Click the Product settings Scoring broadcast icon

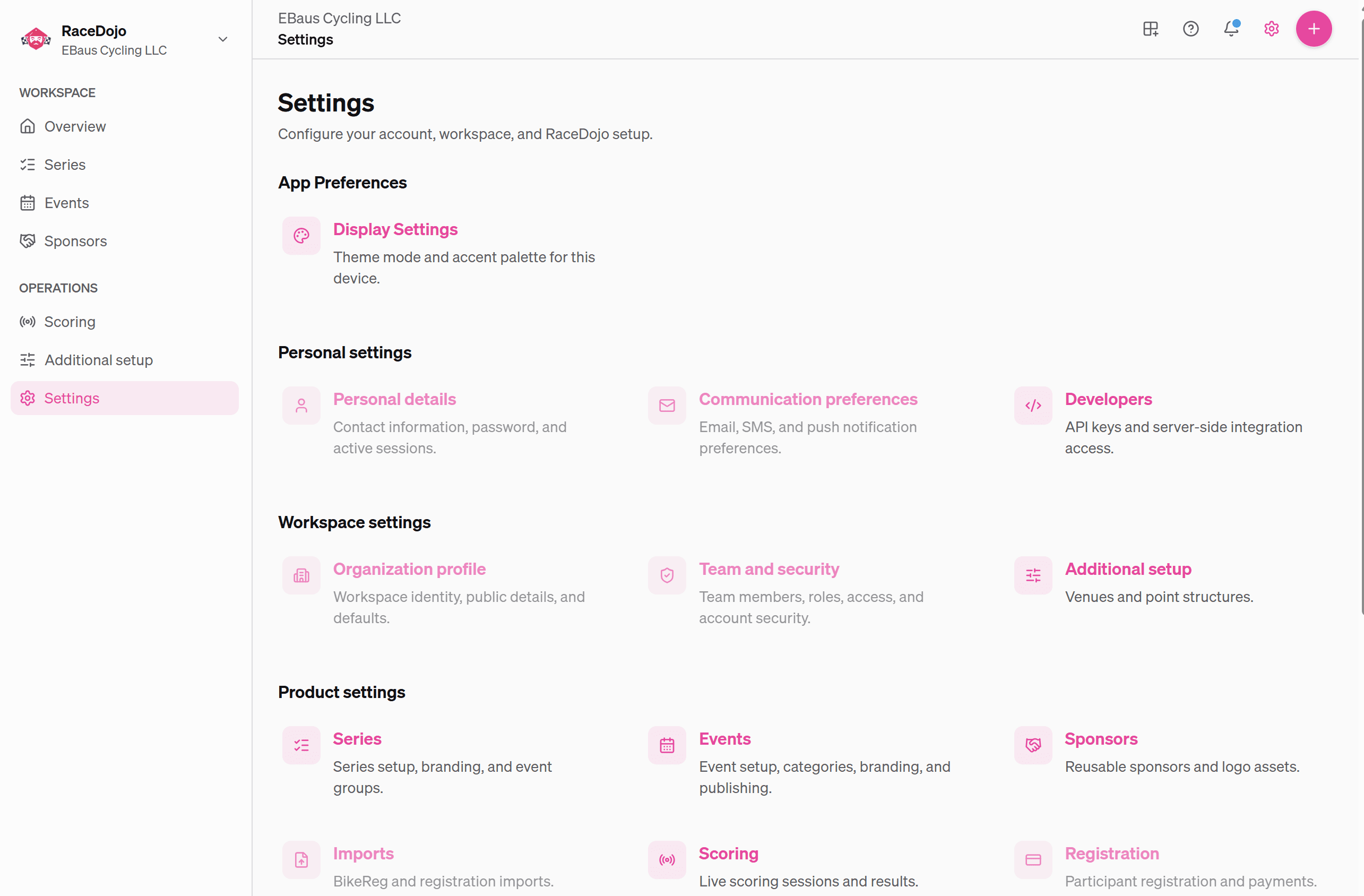[667, 860]
